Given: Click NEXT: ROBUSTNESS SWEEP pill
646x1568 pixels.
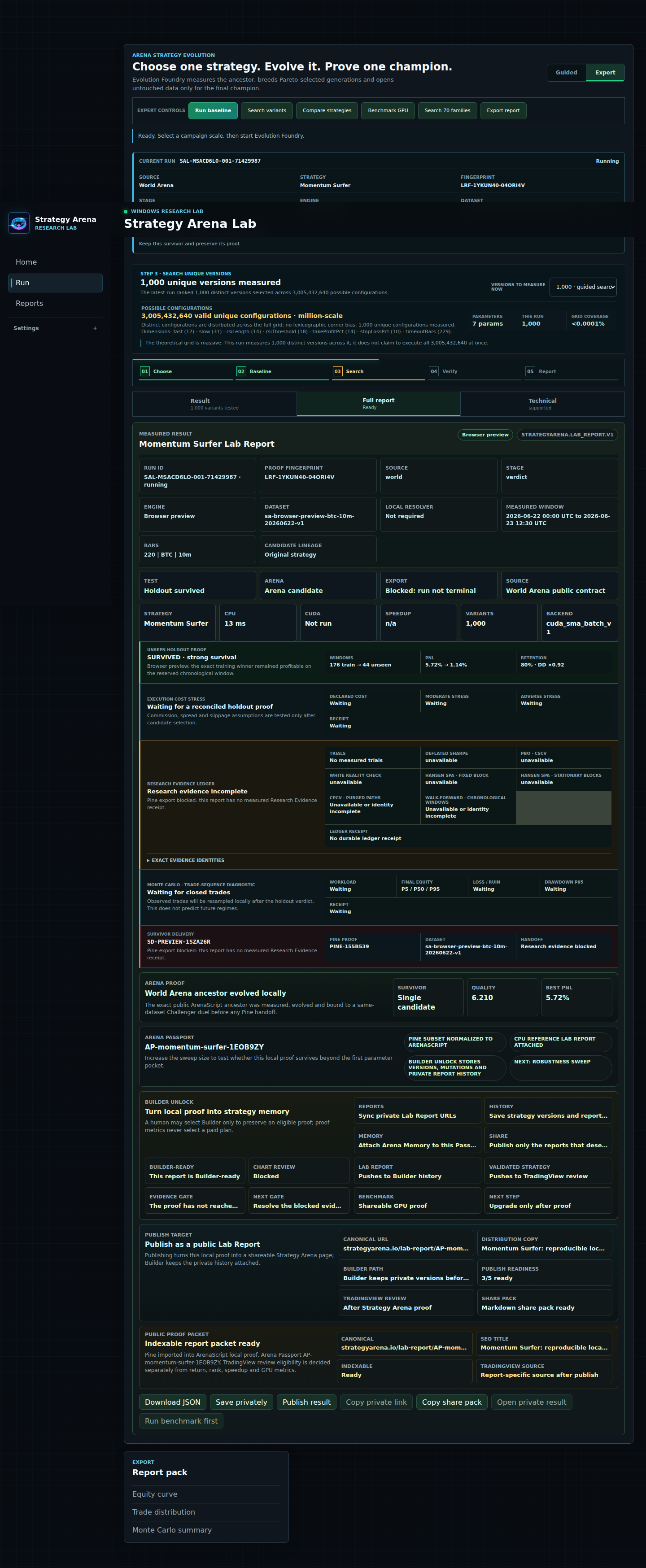Looking at the screenshot, I should [561, 1067].
